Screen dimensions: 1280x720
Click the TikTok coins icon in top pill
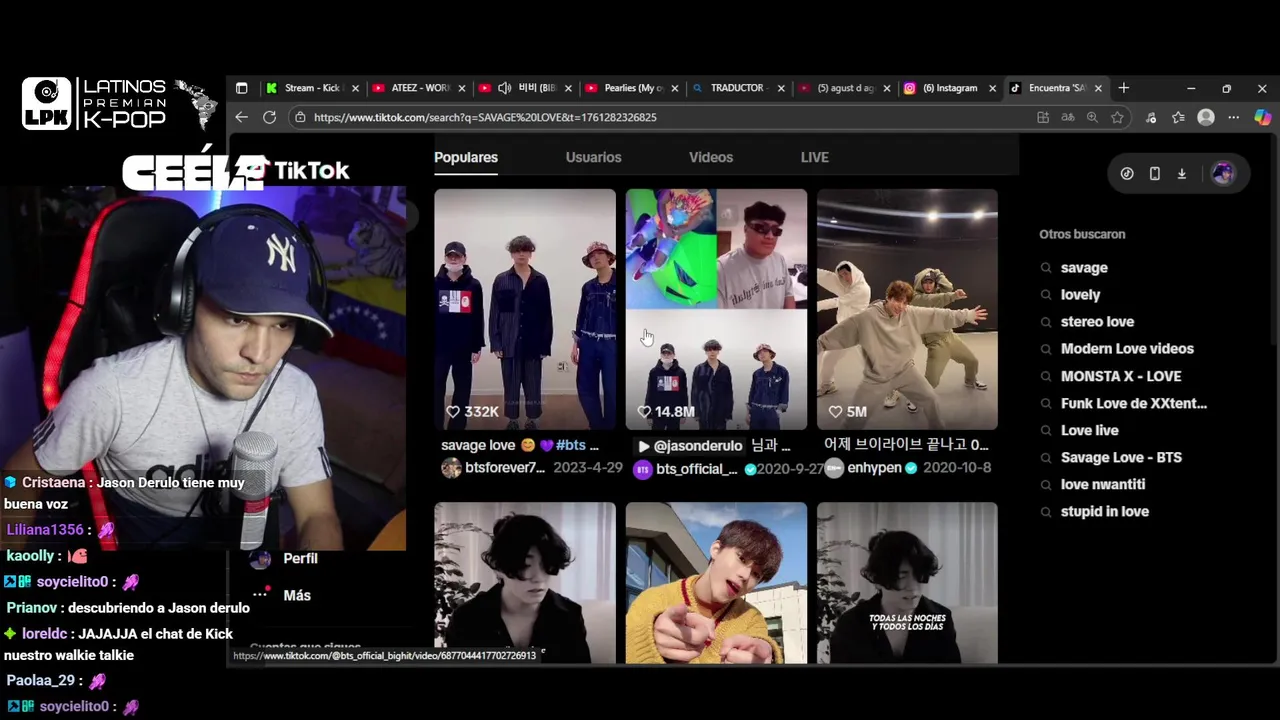coord(1127,173)
